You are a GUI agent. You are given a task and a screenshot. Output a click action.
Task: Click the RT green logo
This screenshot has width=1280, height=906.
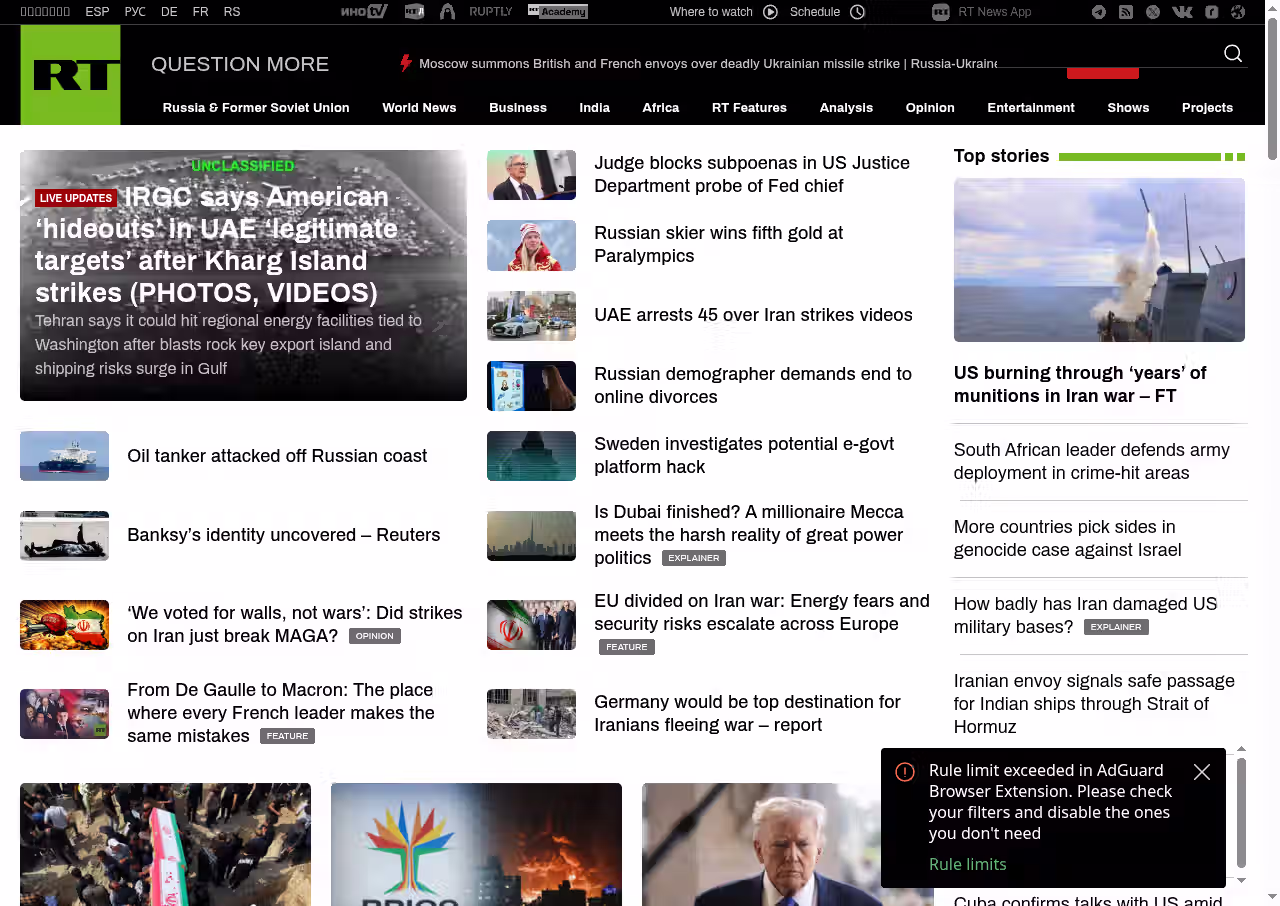coord(70,75)
